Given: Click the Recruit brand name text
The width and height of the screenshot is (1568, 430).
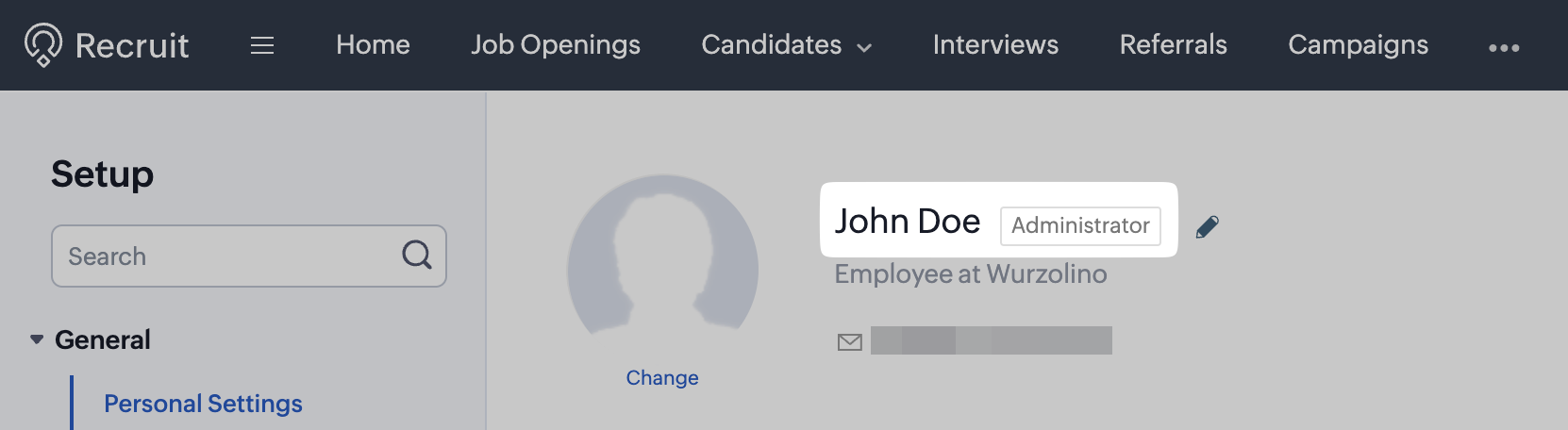Looking at the screenshot, I should click(x=132, y=45).
